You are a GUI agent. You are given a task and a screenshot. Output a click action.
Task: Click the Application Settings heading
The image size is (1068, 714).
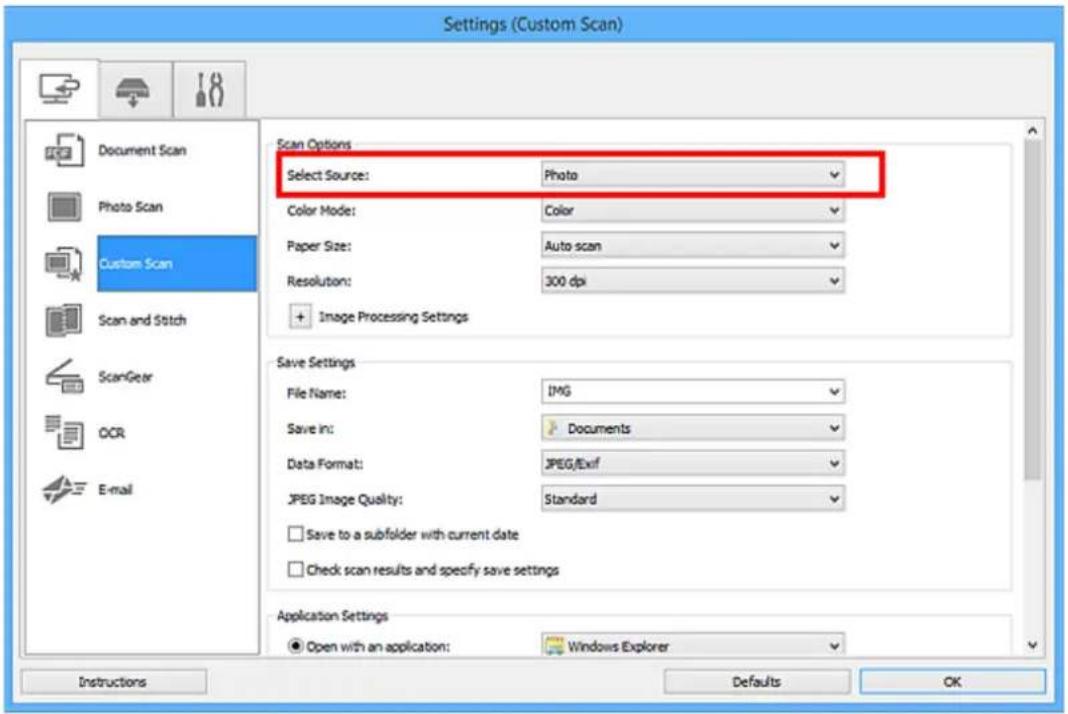click(x=332, y=616)
